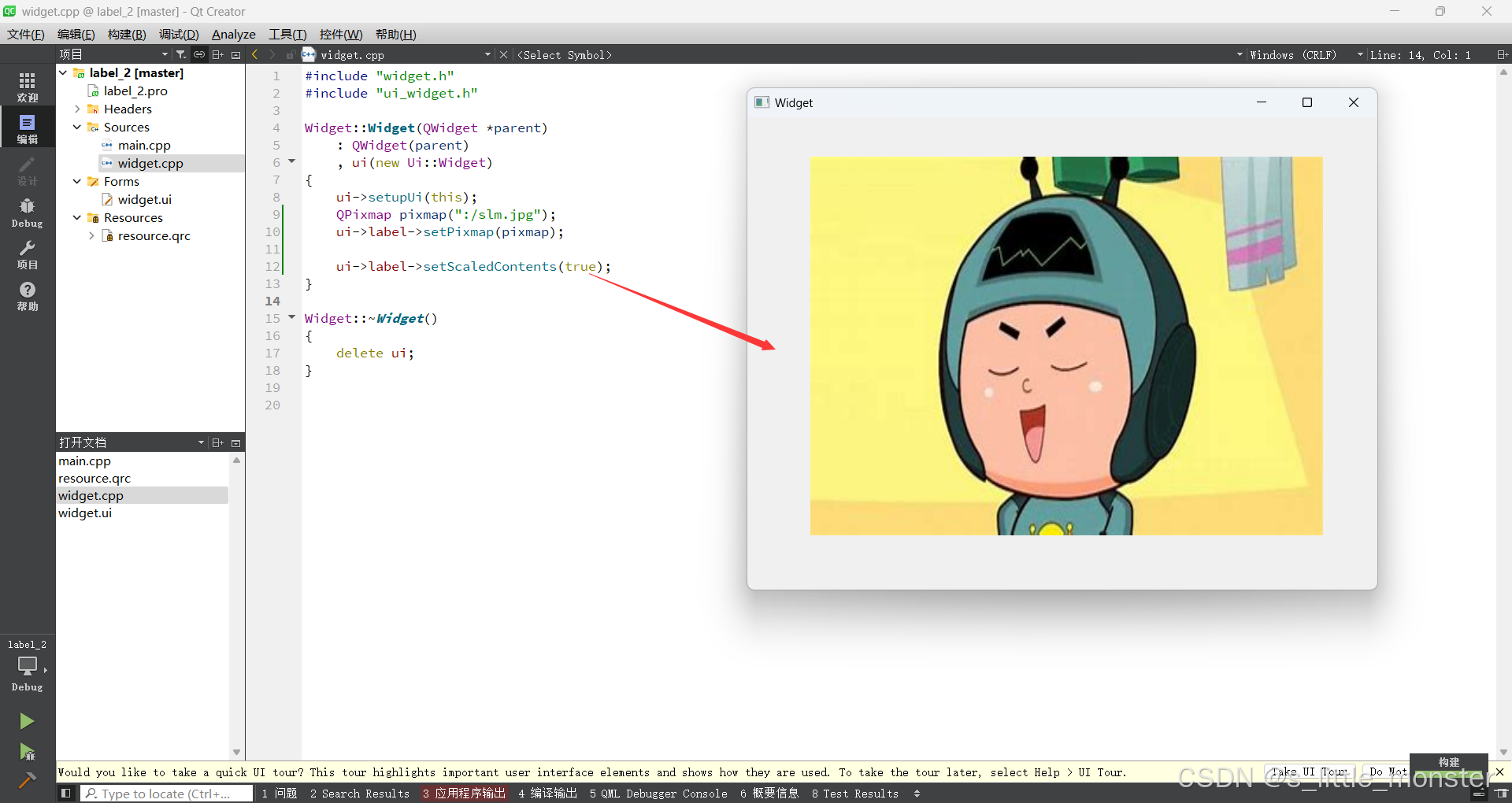This screenshot has width=1512, height=803.
Task: Open Debug mode in the mode sidebar
Action: pos(28,212)
